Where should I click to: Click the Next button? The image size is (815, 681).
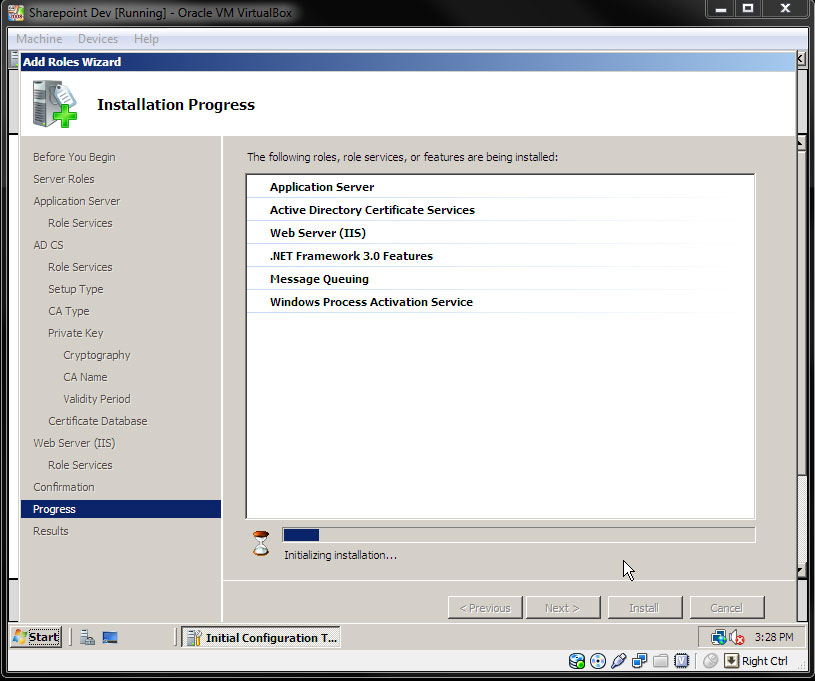[x=563, y=608]
